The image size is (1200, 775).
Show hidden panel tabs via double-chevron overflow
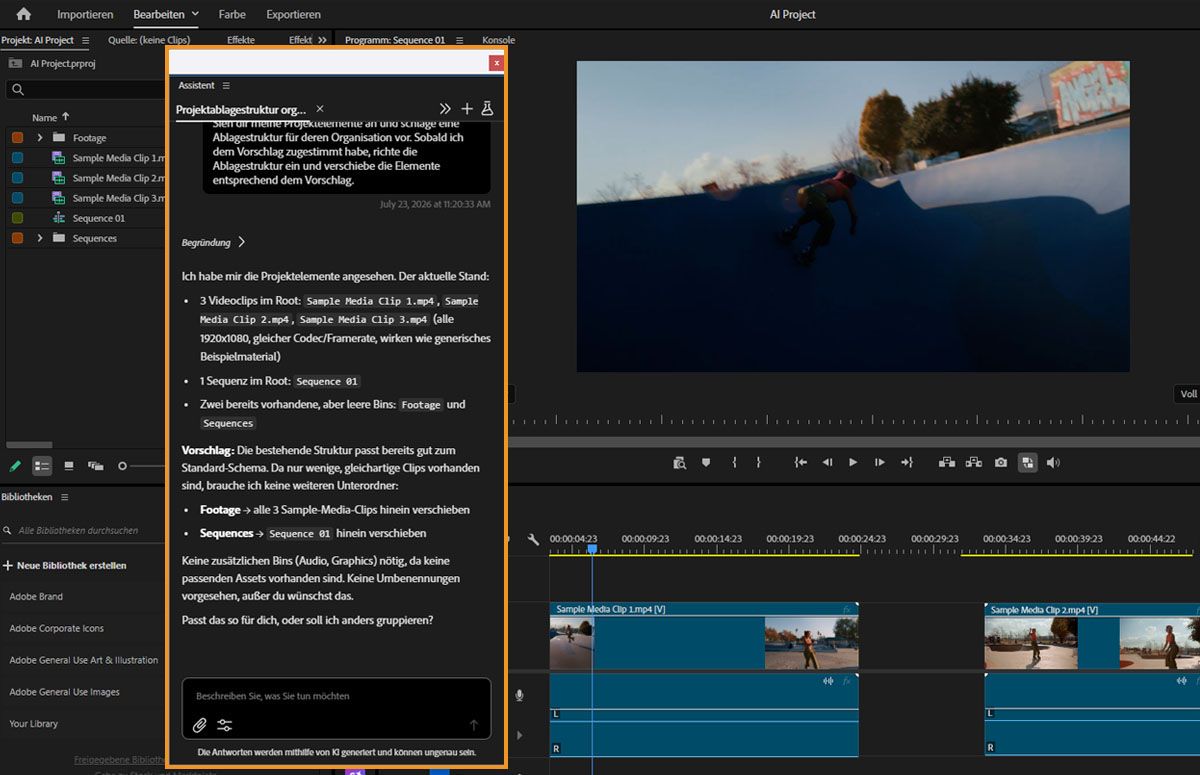click(322, 40)
